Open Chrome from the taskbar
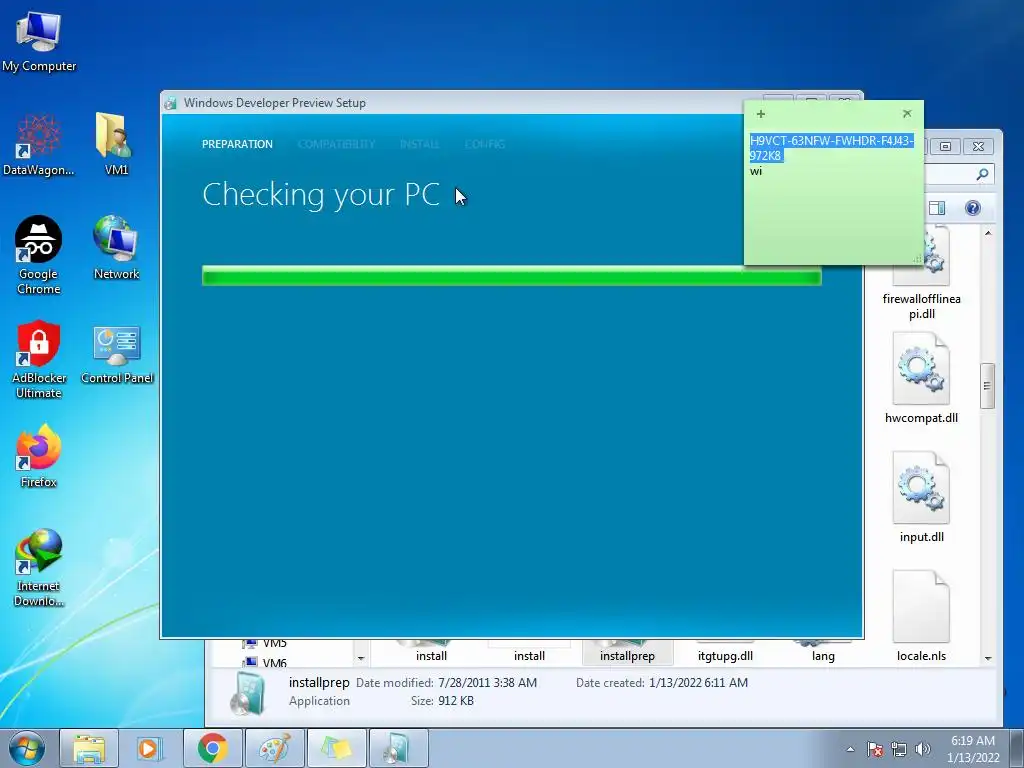This screenshot has width=1024, height=768. (x=212, y=748)
